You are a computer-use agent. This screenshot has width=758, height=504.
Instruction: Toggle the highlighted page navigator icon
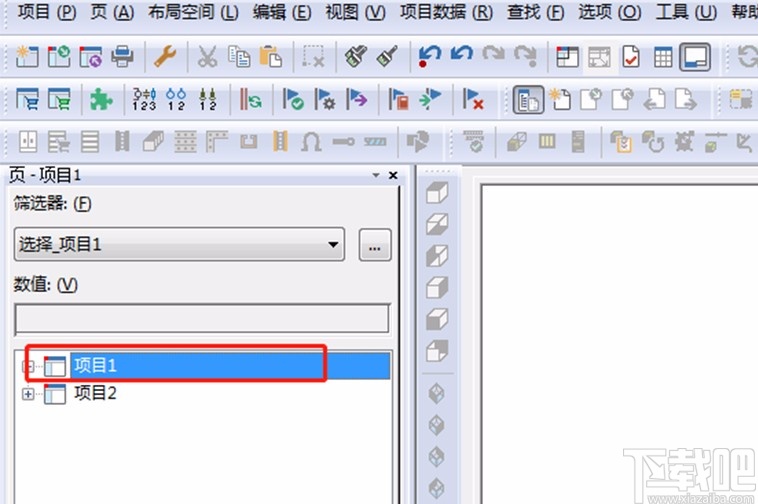tap(528, 100)
